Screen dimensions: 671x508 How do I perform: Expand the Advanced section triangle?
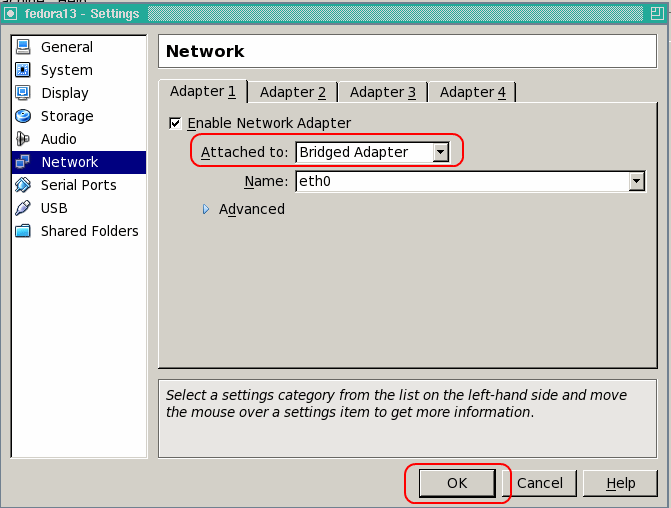[207, 209]
